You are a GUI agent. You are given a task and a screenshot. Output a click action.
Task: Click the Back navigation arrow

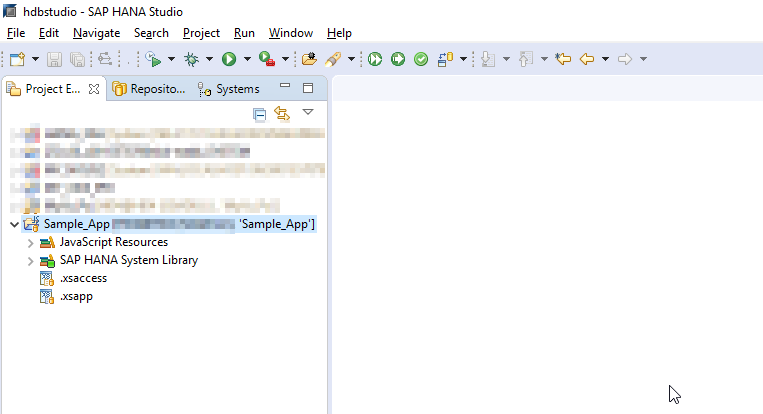tap(587, 59)
